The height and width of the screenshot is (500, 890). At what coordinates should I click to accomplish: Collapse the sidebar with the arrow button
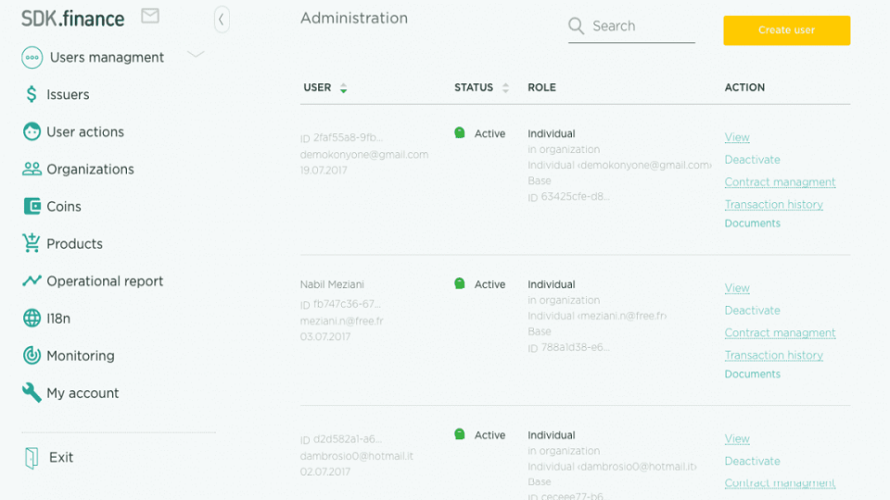[221, 19]
